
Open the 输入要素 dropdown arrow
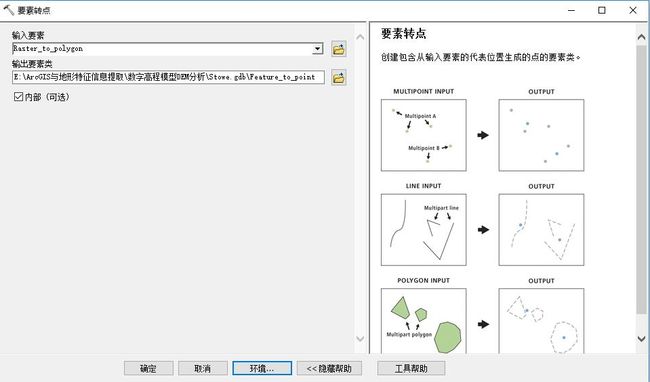(318, 49)
